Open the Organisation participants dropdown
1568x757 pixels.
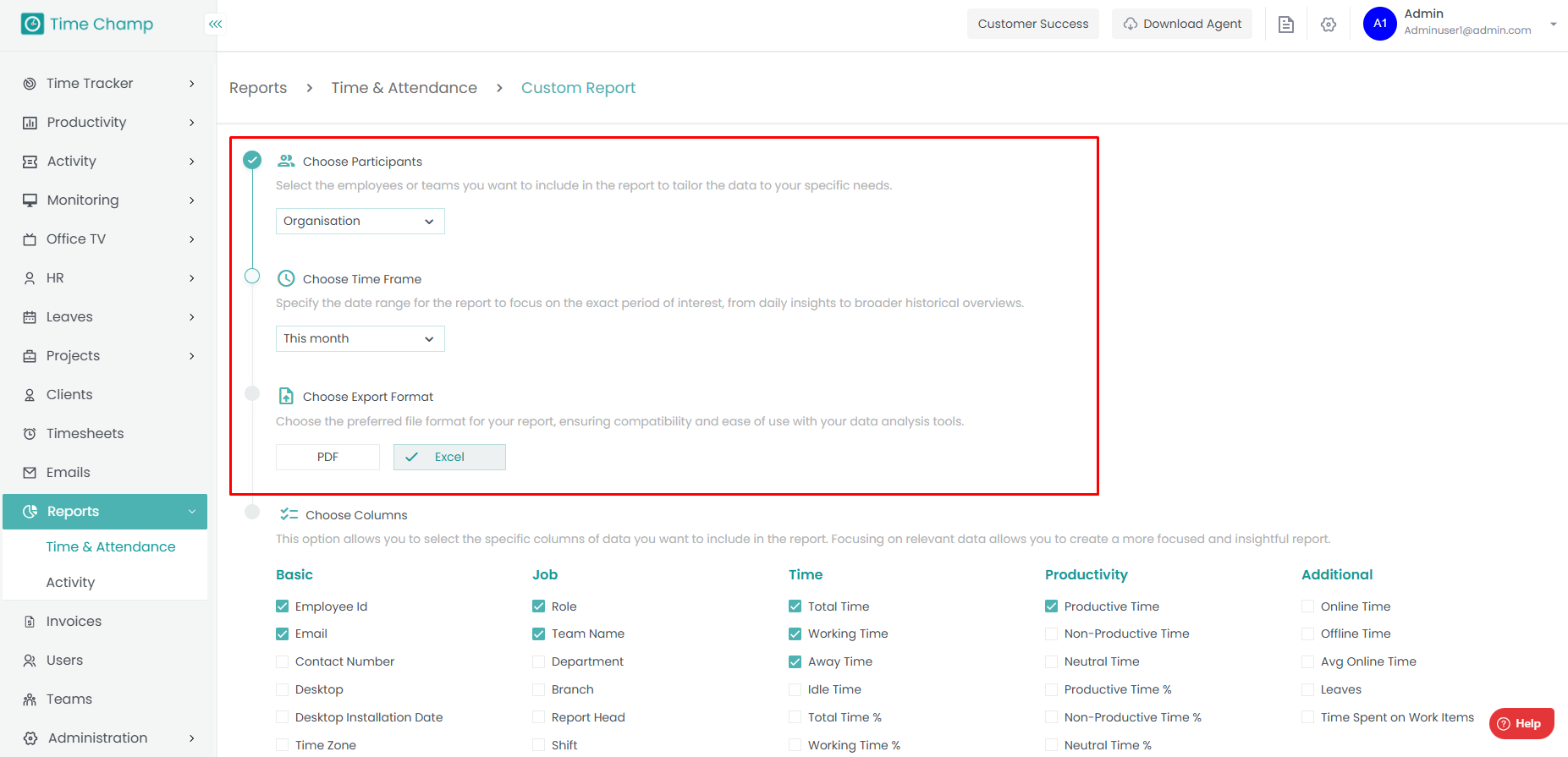(x=360, y=221)
